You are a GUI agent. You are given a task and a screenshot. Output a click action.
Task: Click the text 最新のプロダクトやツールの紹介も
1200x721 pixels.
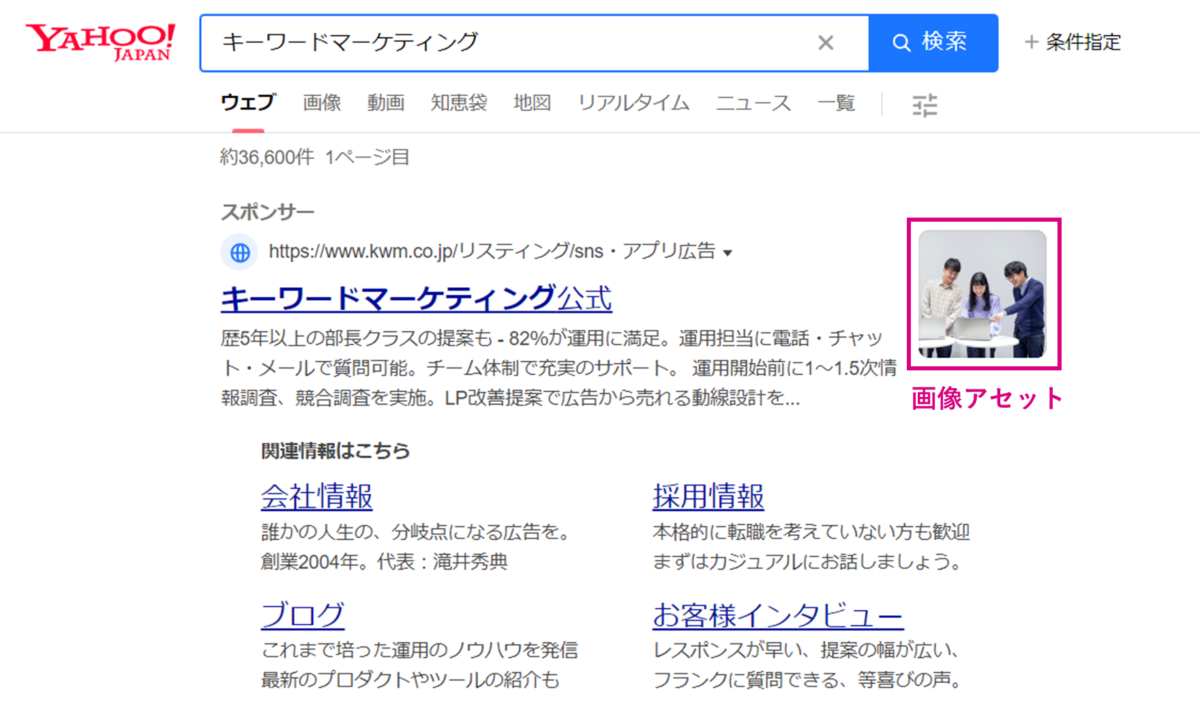coord(411,681)
